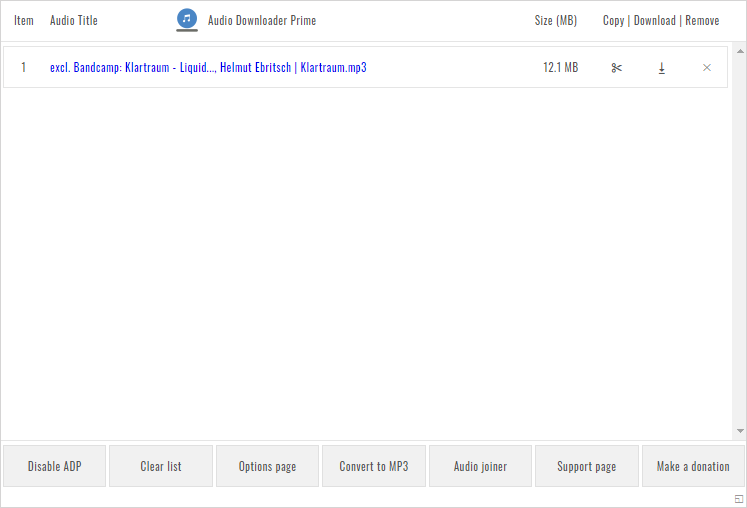The image size is (747, 508).
Task: Open the excl. Bandcamp Klartraum audio link
Action: (x=208, y=68)
